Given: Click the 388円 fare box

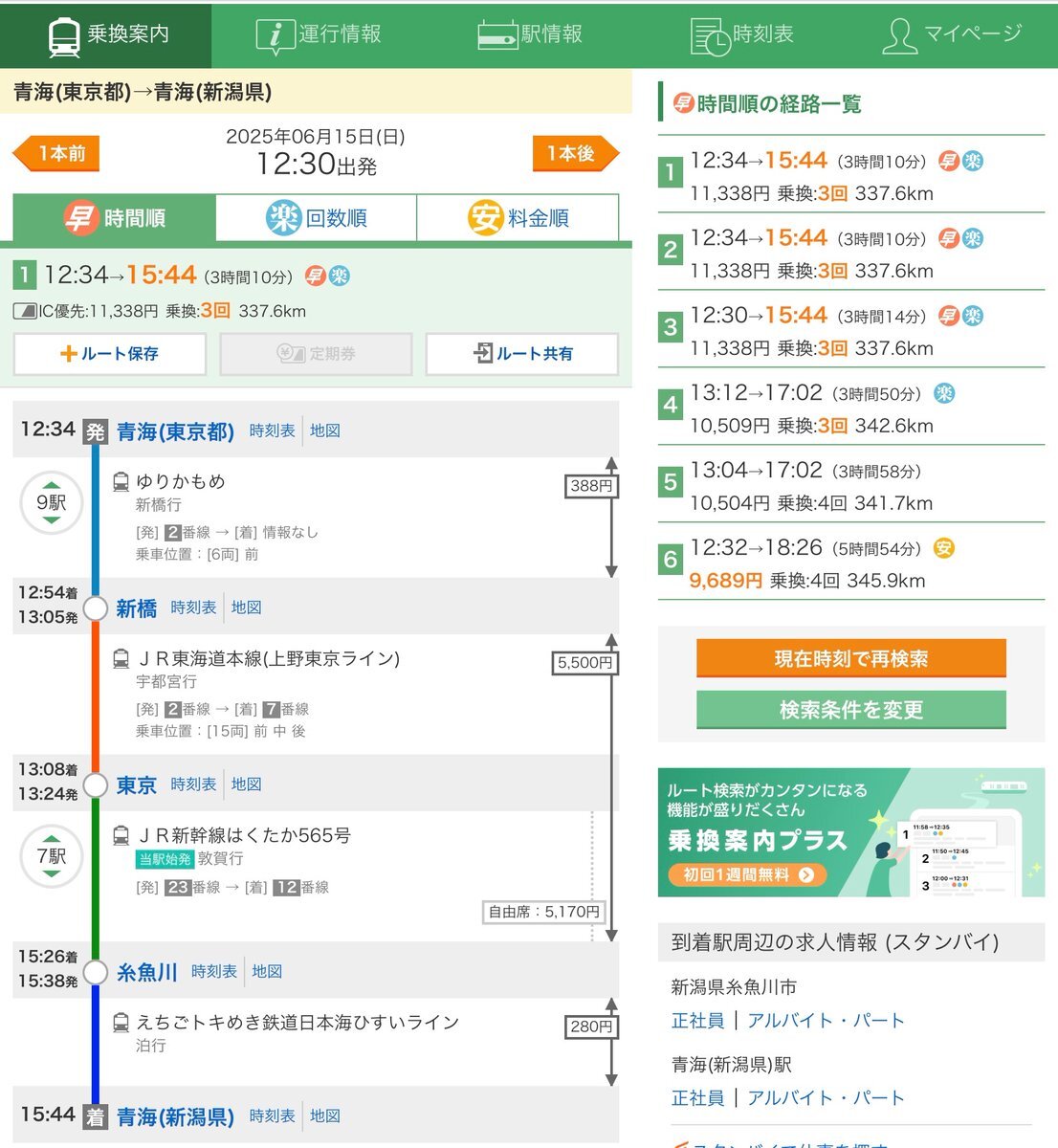Looking at the screenshot, I should click(591, 486).
